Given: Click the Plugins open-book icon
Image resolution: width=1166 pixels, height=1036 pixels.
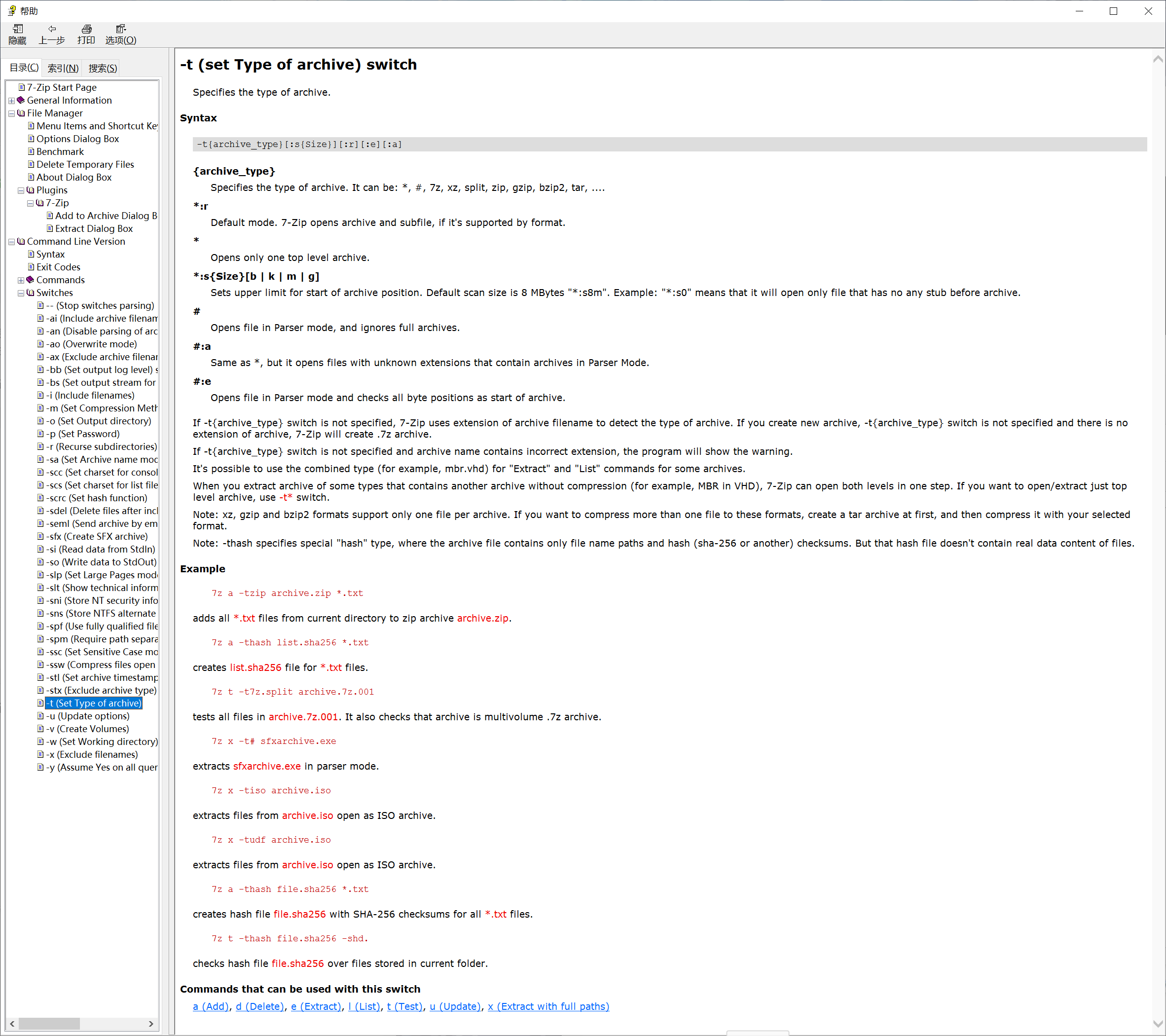Looking at the screenshot, I should point(31,190).
